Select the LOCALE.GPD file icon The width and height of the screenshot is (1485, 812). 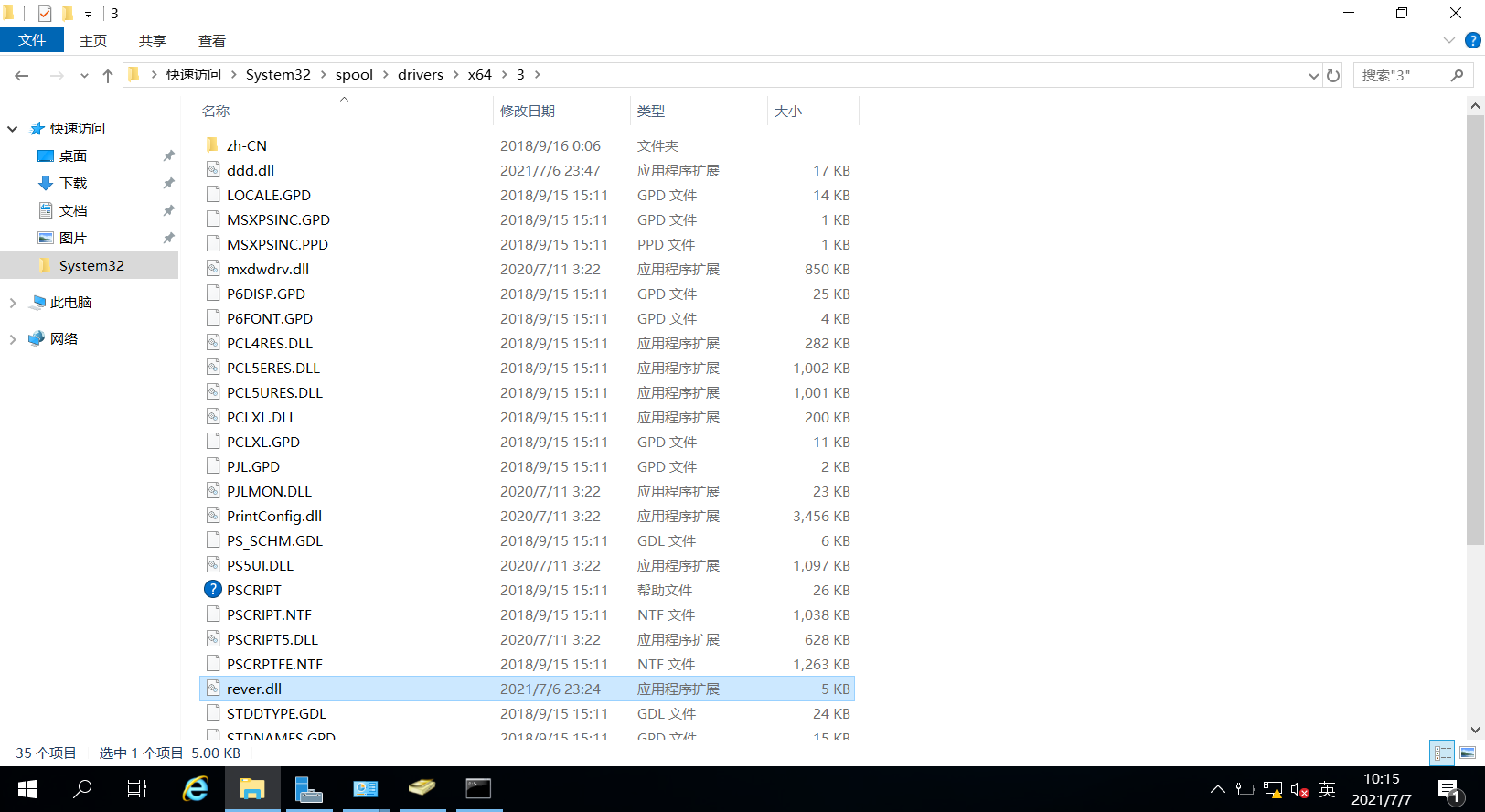[213, 195]
